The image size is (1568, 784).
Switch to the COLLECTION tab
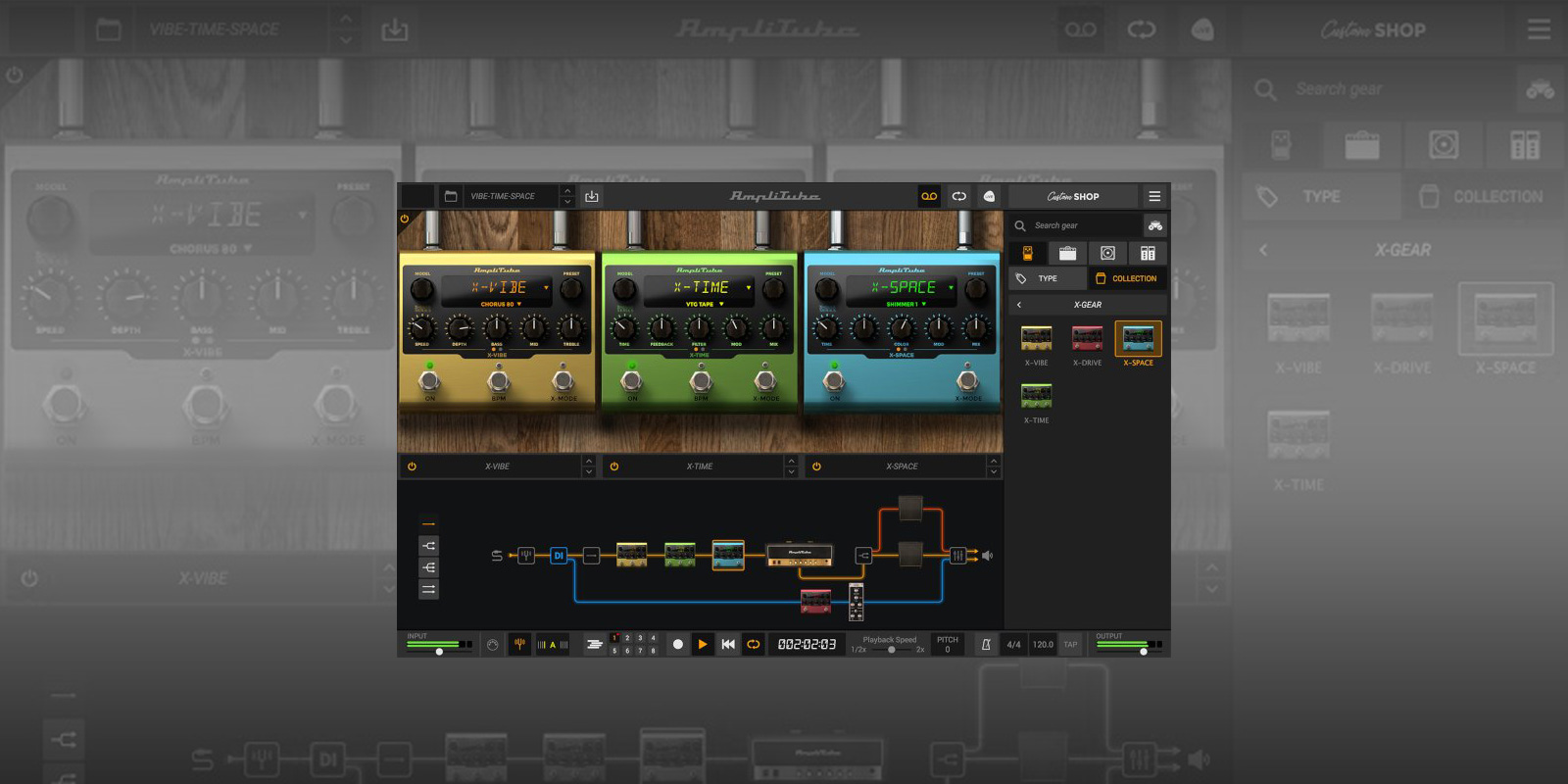point(1127,278)
